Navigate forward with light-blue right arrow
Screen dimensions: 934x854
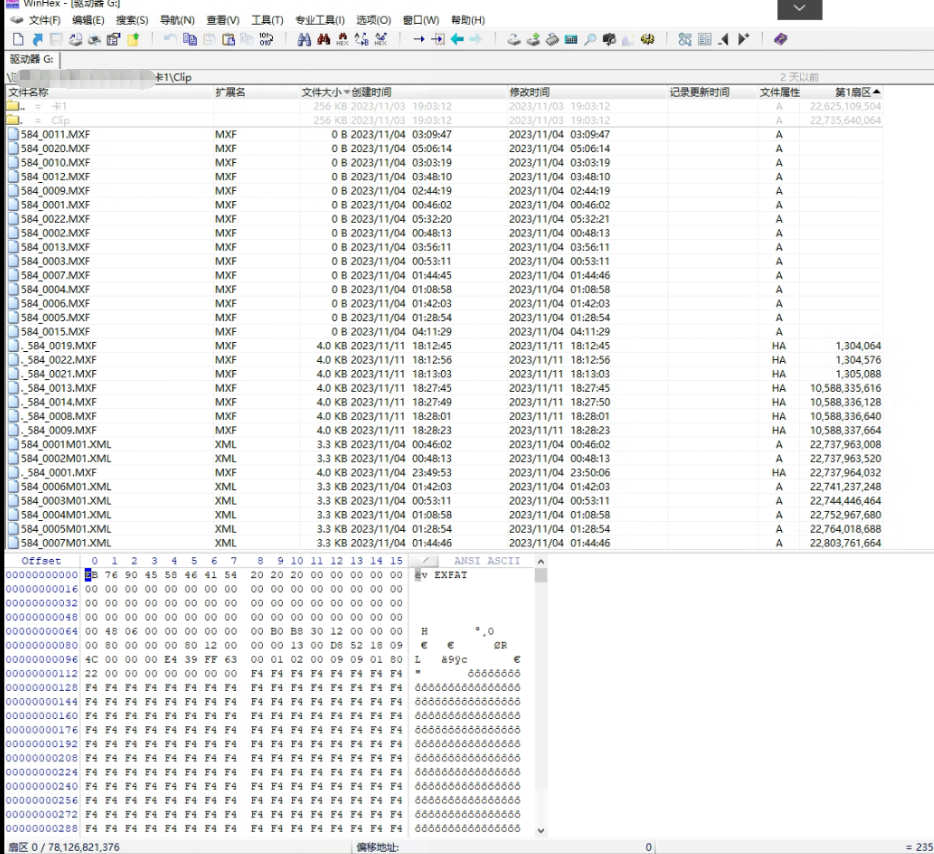click(x=475, y=39)
